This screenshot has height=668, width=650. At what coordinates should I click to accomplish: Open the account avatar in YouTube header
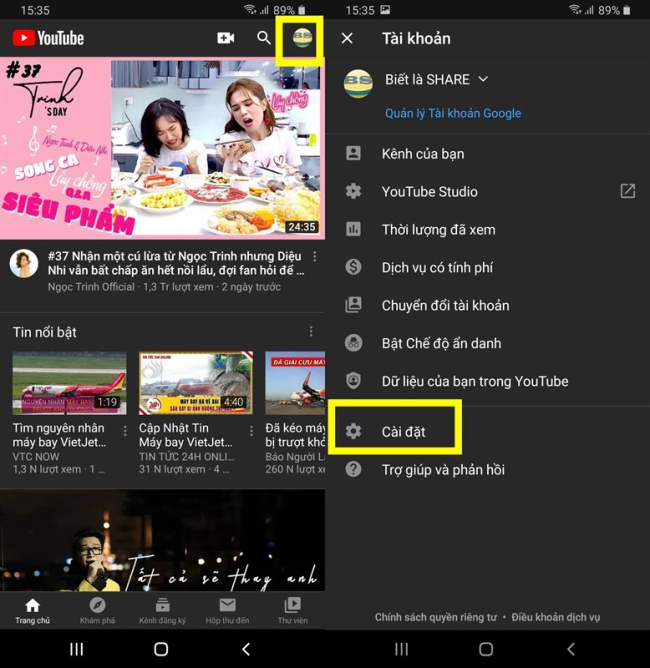coord(302,38)
